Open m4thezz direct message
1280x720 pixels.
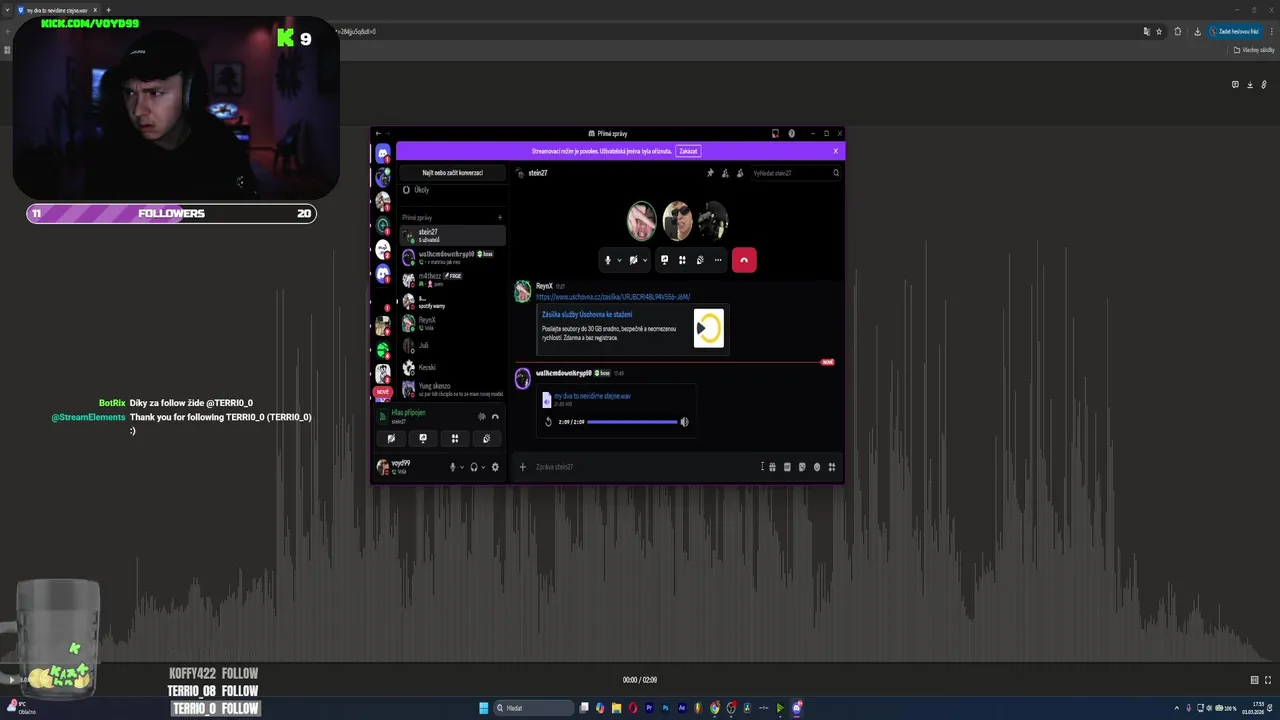(452, 279)
